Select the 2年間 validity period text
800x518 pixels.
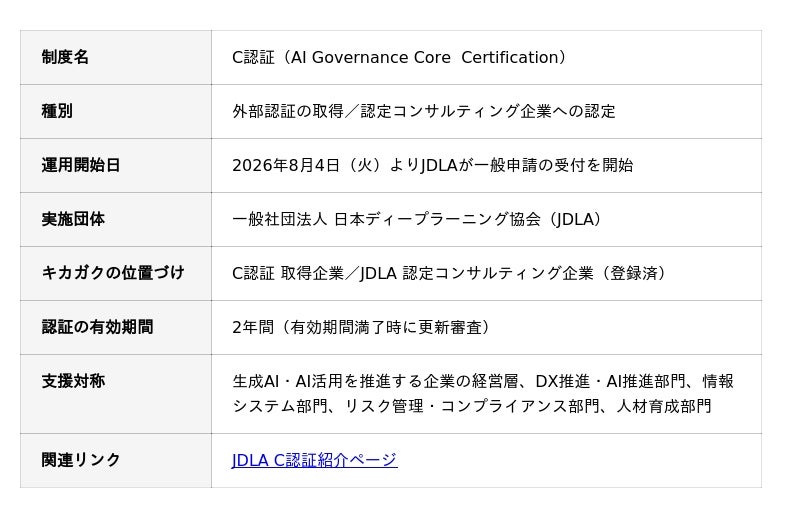[x=253, y=327]
